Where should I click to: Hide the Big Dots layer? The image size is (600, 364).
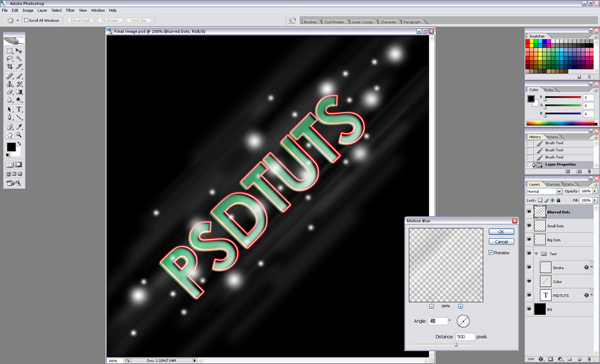[529, 240]
